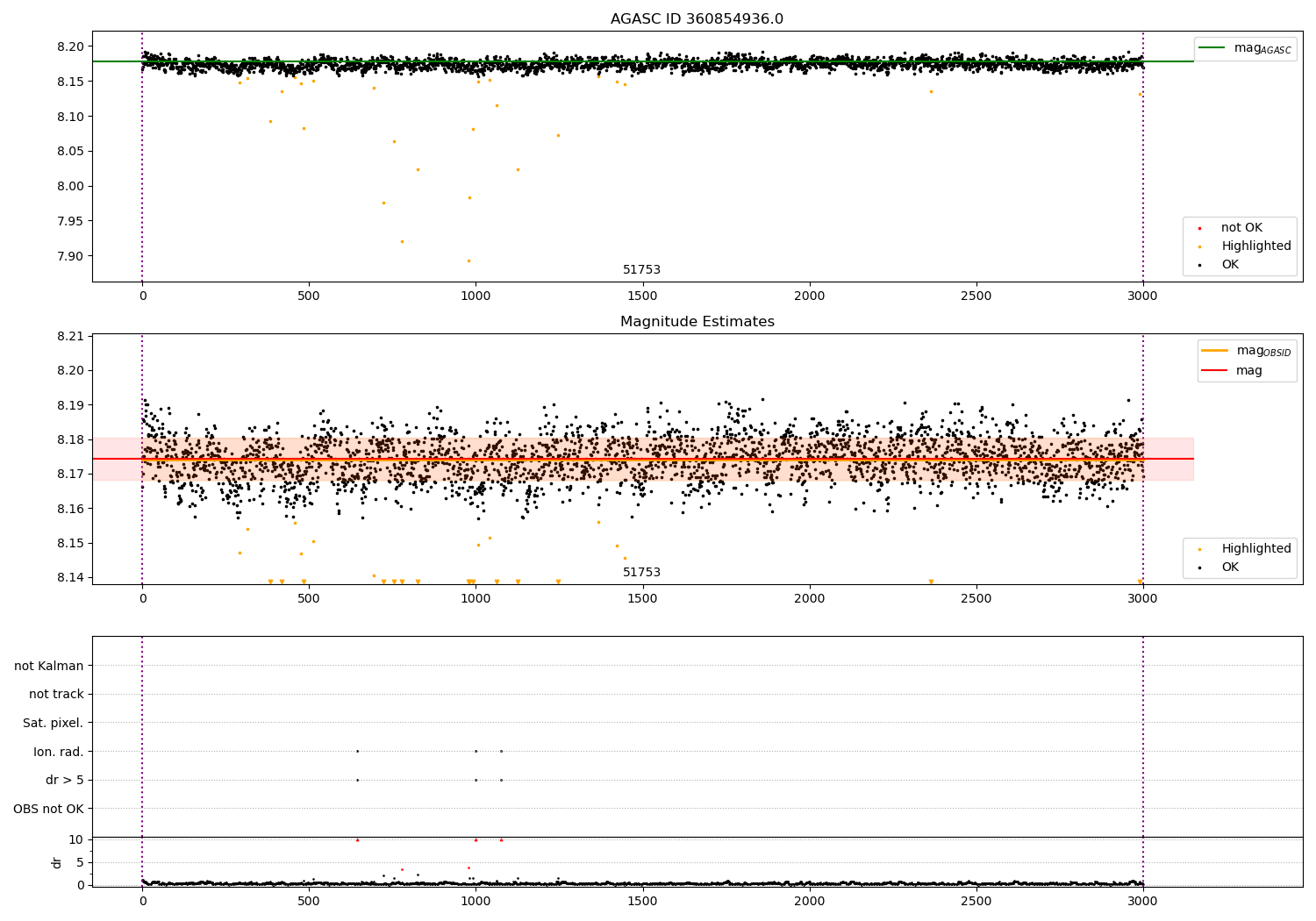Click the 'Magnitude Estimates' title
1316x921 pixels.
tap(697, 322)
